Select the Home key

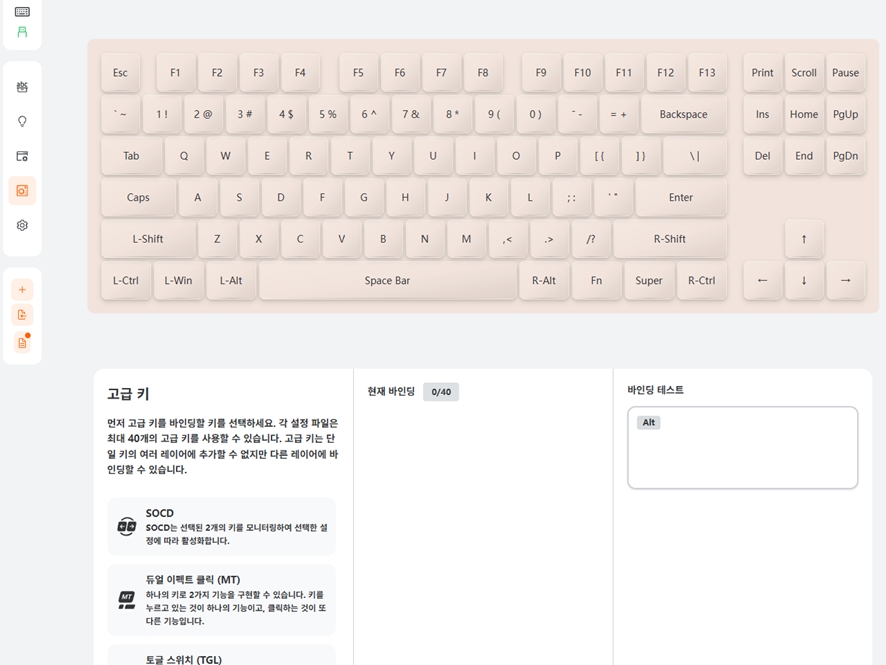804,114
